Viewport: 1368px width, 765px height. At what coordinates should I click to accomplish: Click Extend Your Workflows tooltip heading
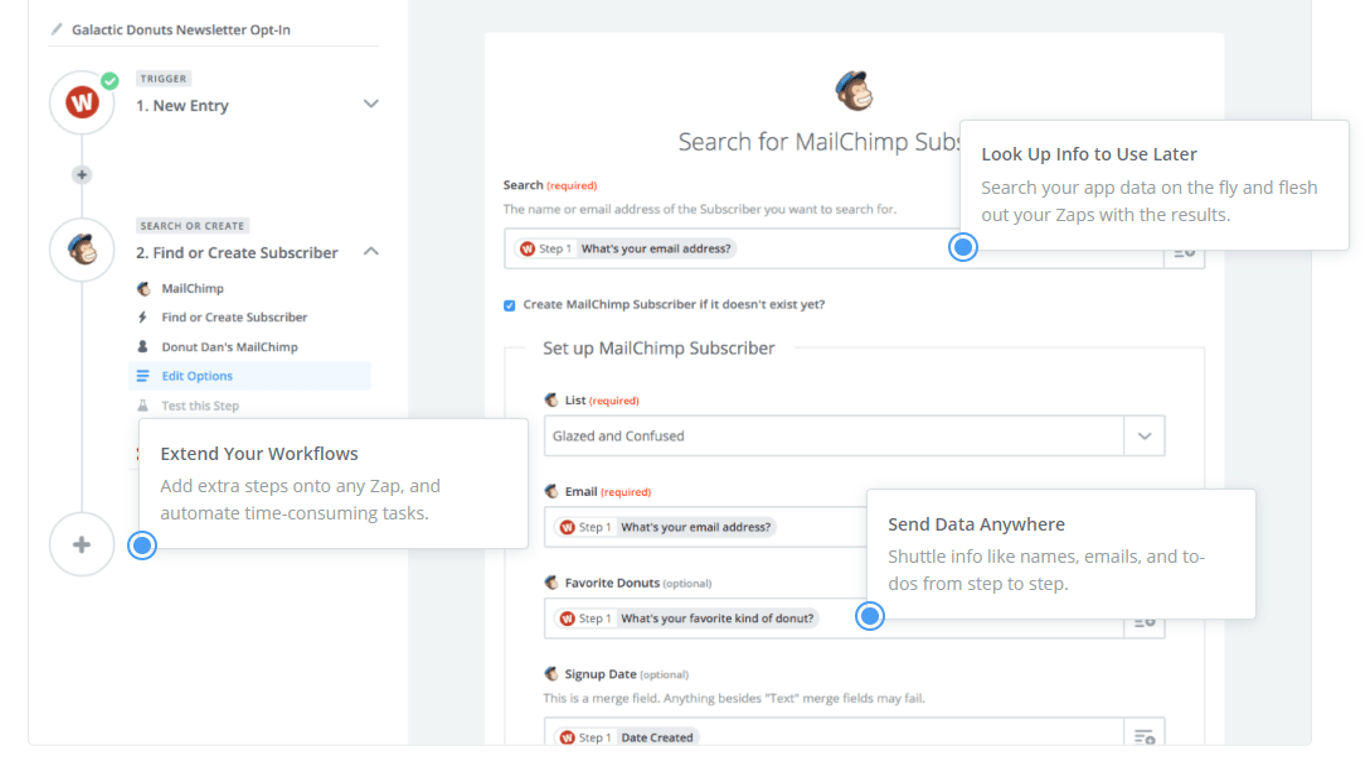pos(259,454)
